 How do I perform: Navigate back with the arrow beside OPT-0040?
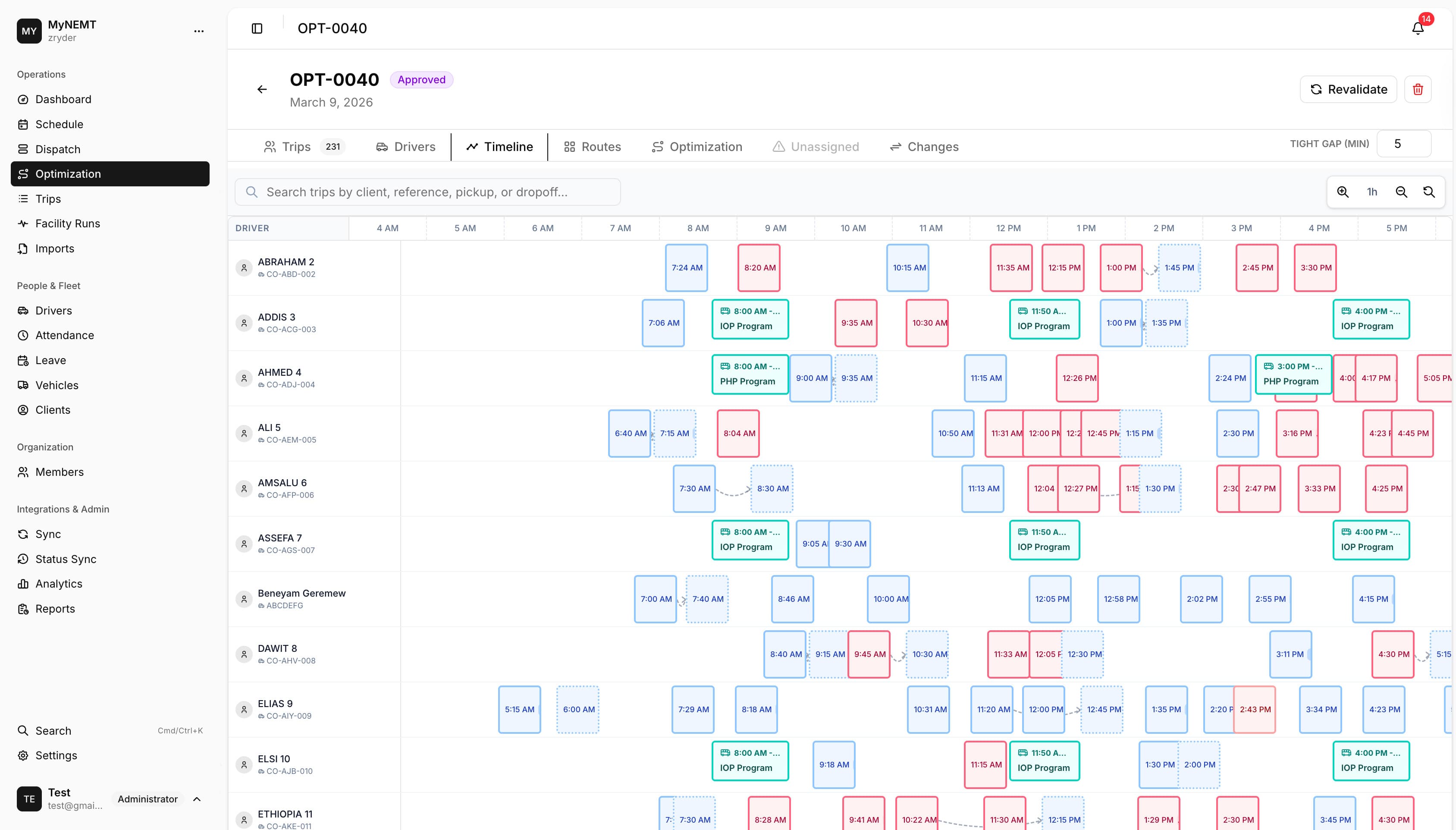(x=262, y=89)
